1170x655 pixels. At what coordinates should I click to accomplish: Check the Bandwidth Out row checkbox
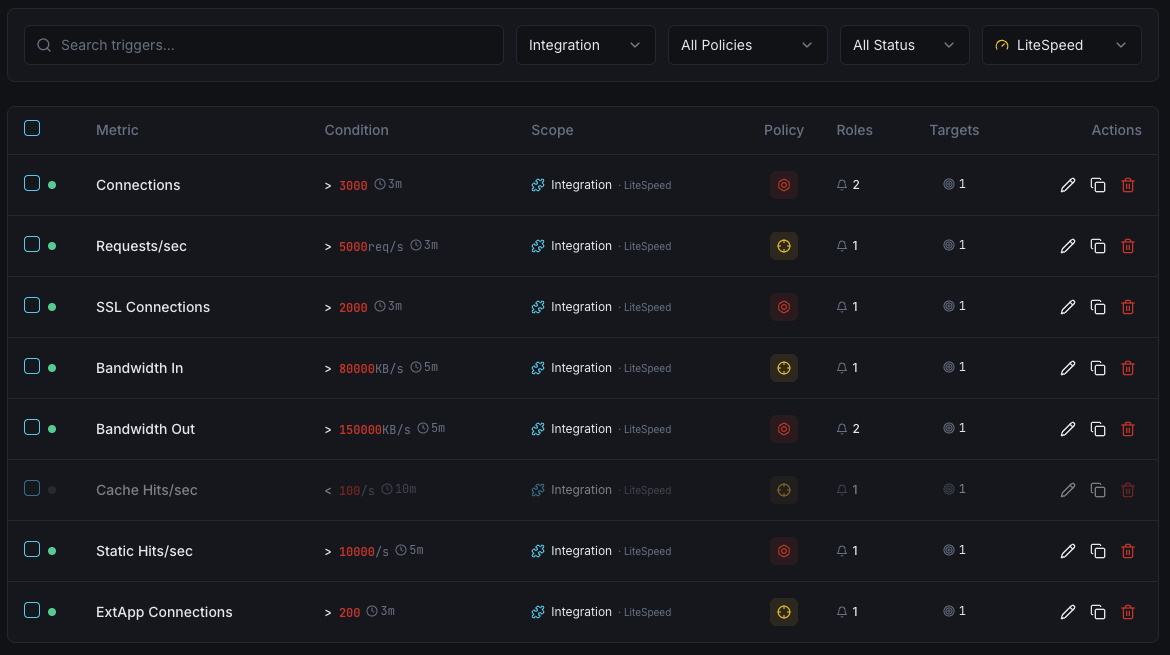[32, 428]
